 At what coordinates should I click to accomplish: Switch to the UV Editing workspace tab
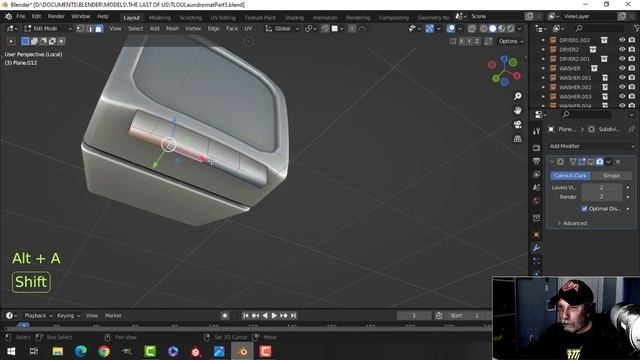(x=223, y=18)
